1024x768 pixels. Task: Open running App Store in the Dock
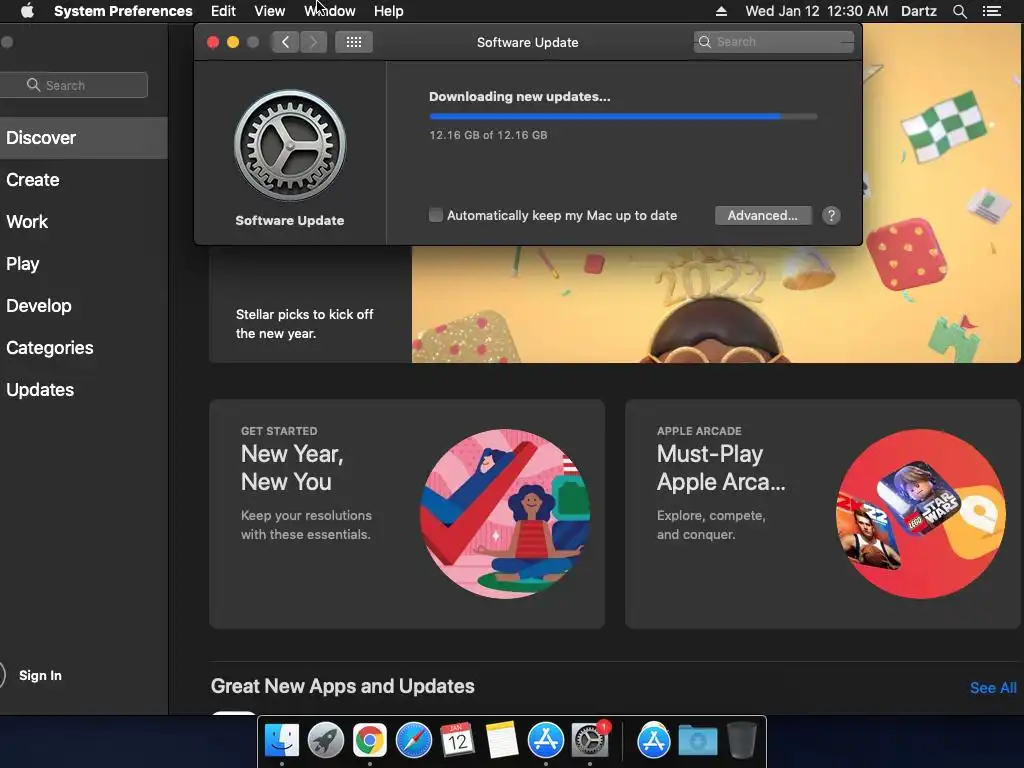coord(545,740)
